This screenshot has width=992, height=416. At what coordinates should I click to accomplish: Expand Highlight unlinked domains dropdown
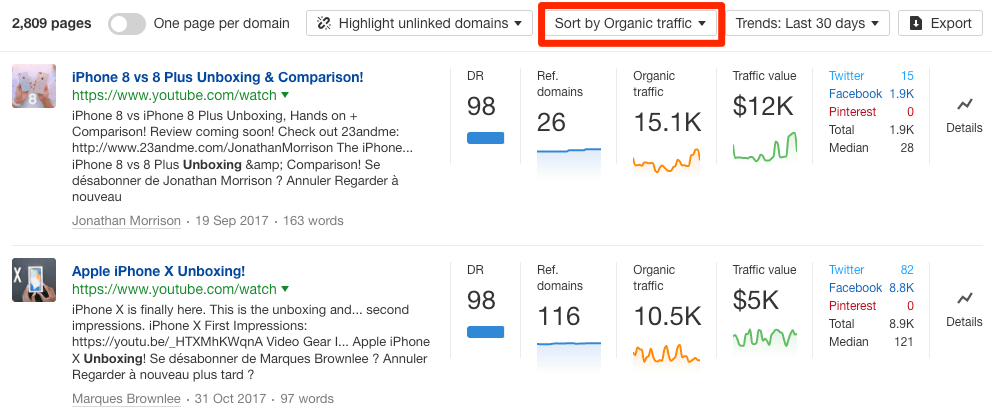[420, 23]
